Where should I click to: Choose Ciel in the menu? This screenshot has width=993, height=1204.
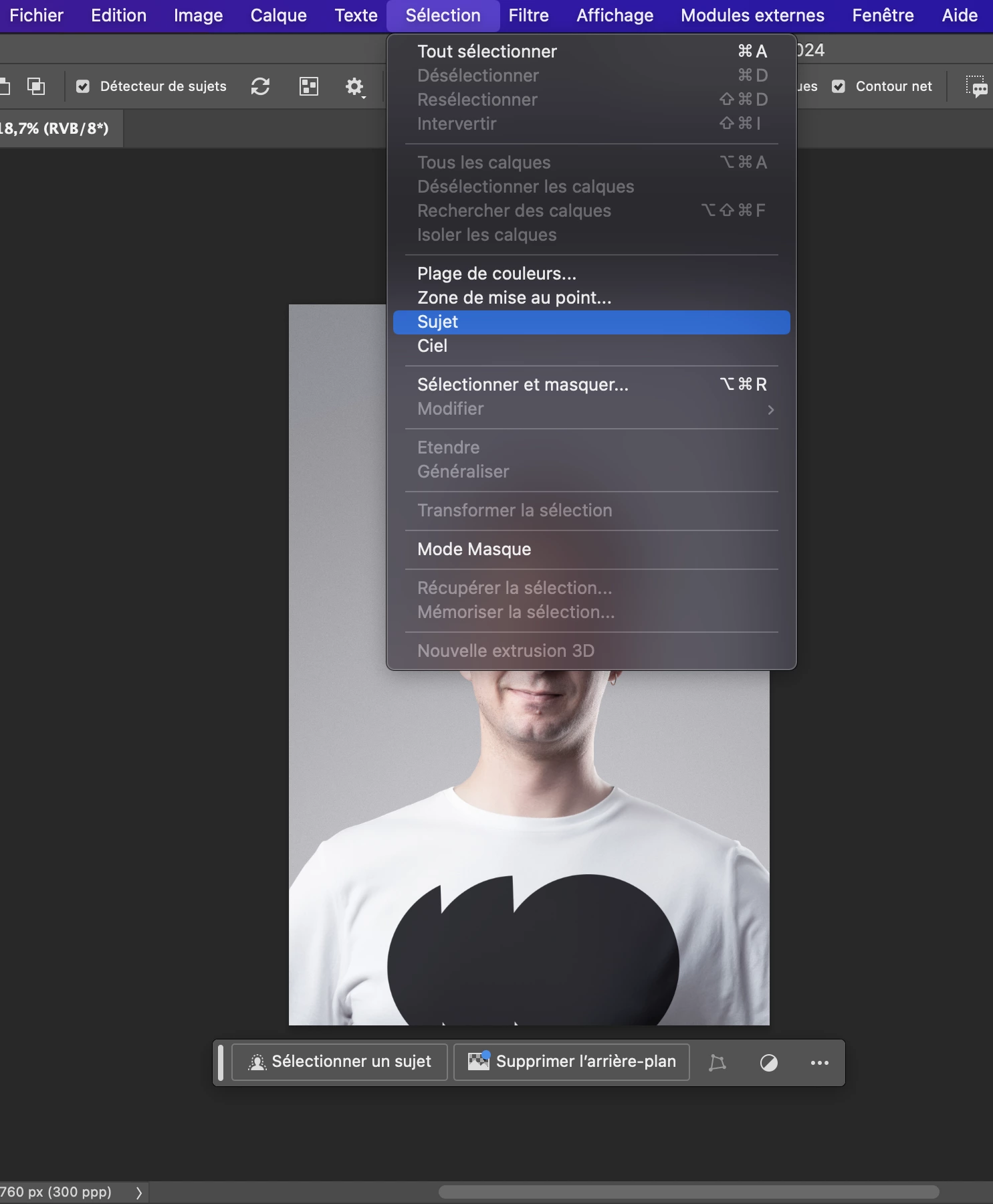[591, 346]
